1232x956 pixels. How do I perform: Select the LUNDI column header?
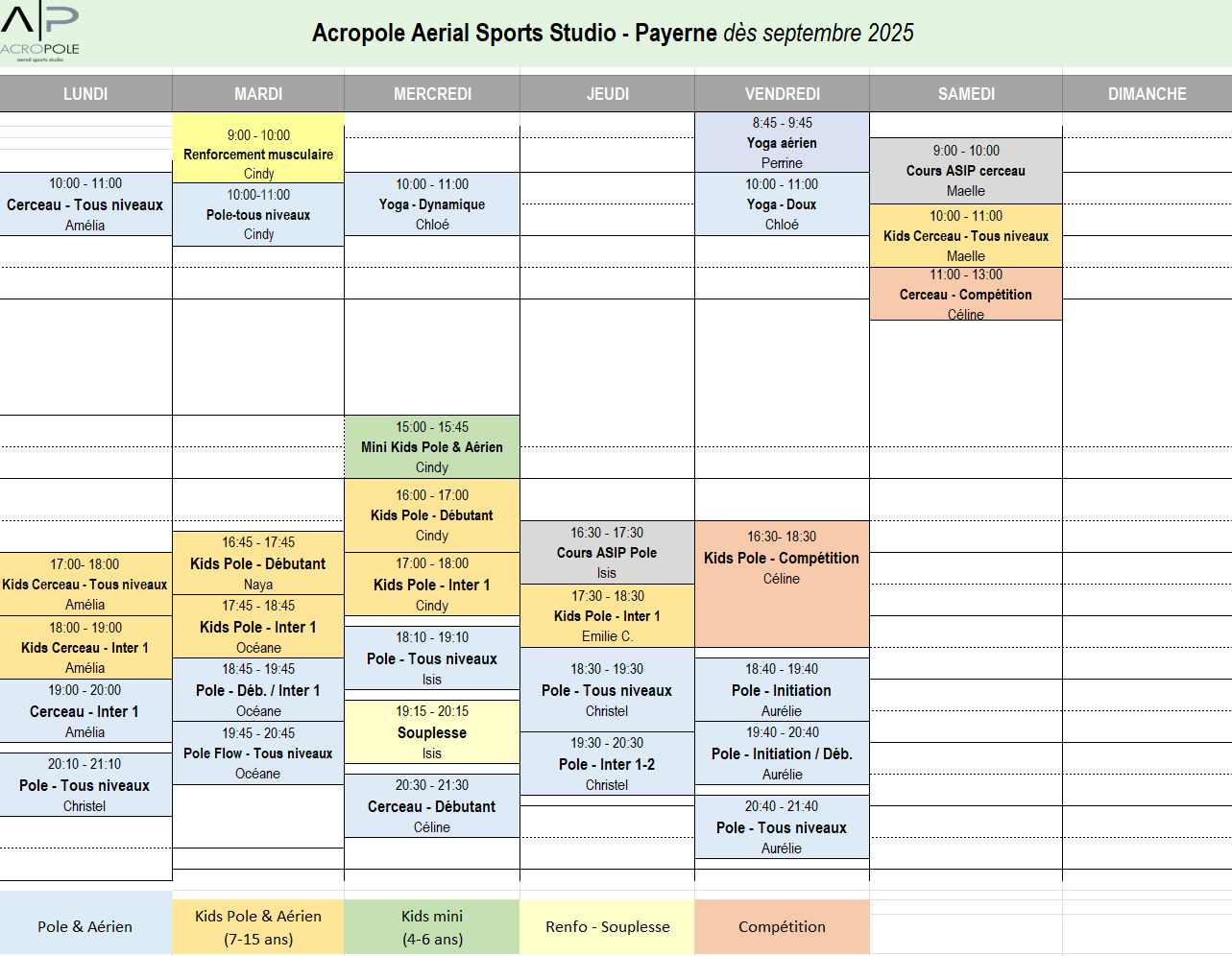pos(85,94)
